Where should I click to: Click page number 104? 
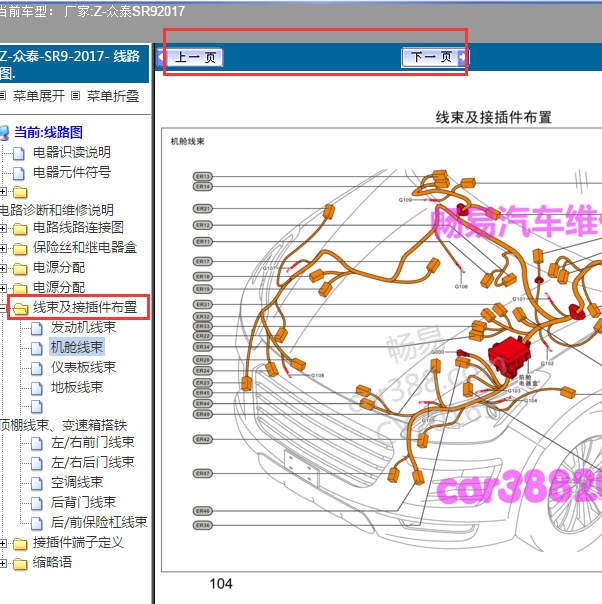[x=221, y=584]
